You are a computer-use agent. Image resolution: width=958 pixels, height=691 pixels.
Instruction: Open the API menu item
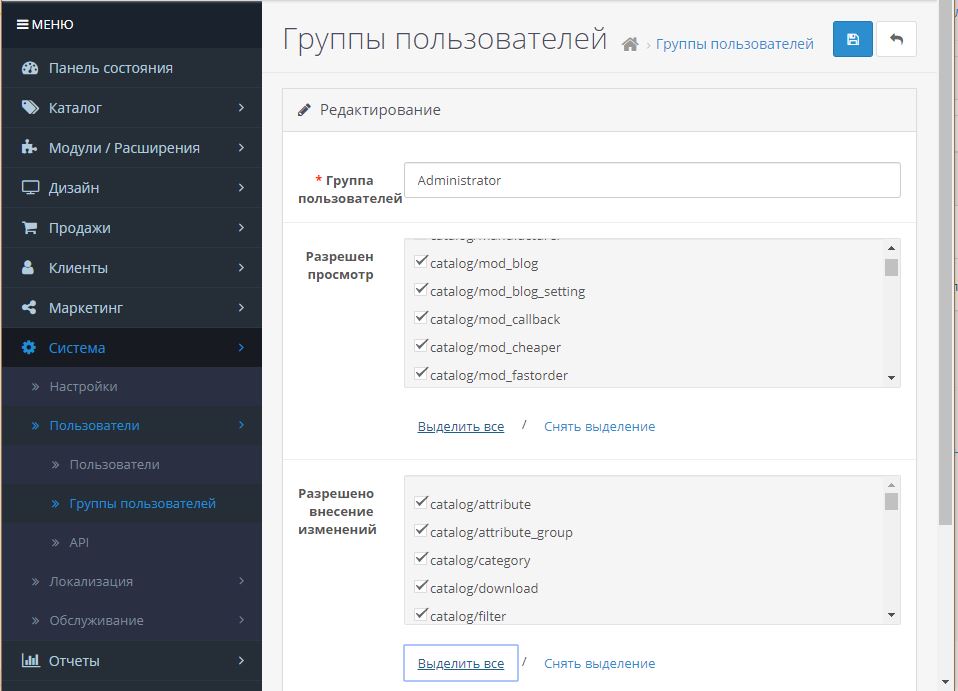79,543
